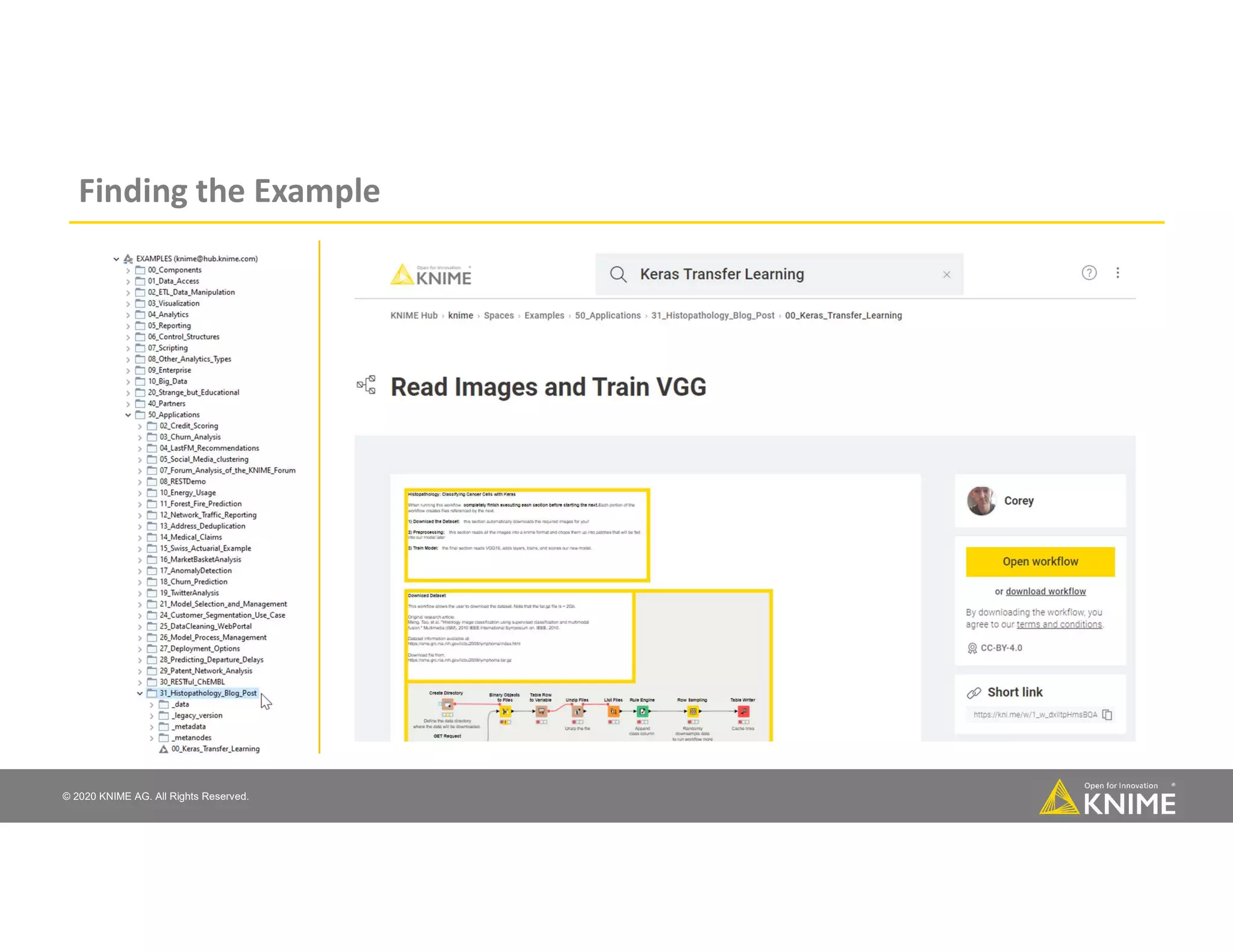Expand the 04_Analytics folder
Viewport: 1233px width, 952px height.
128,315
